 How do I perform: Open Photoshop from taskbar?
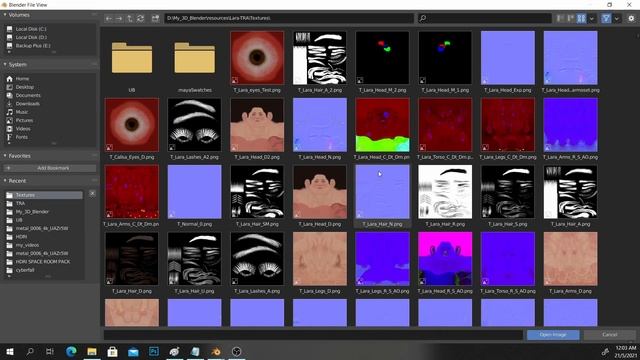(154, 351)
